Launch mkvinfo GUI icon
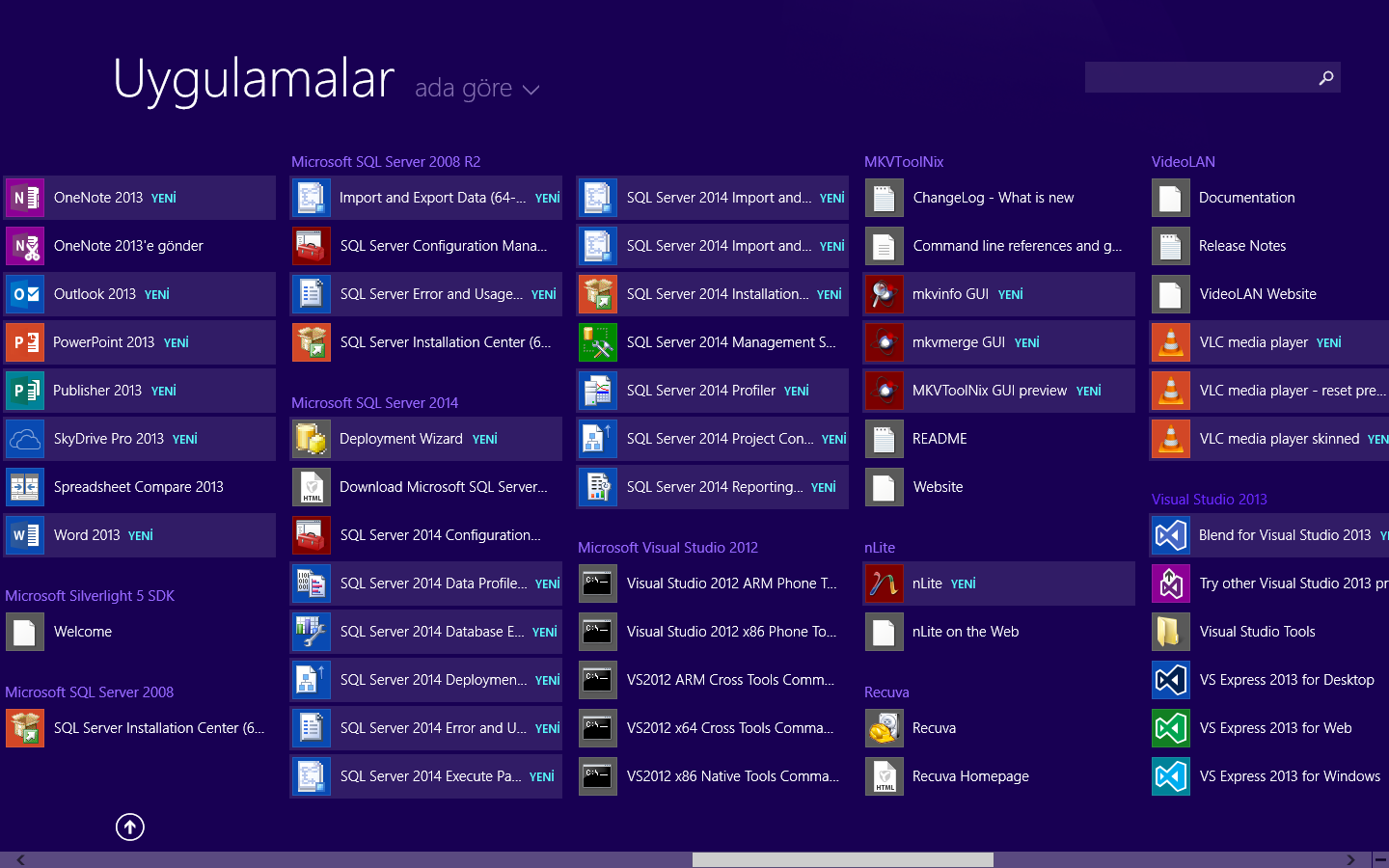1389x868 pixels. 885,294
